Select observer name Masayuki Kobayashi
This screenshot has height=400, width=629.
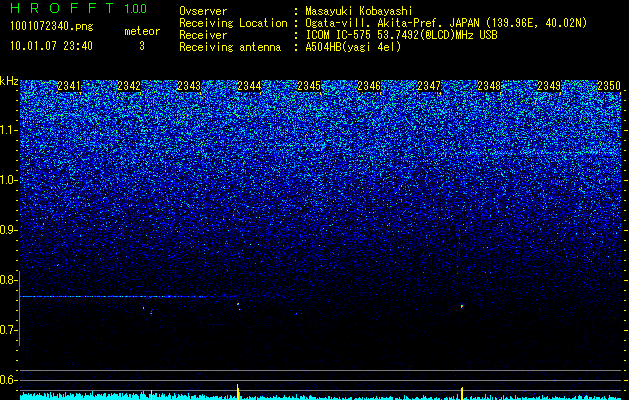click(359, 11)
